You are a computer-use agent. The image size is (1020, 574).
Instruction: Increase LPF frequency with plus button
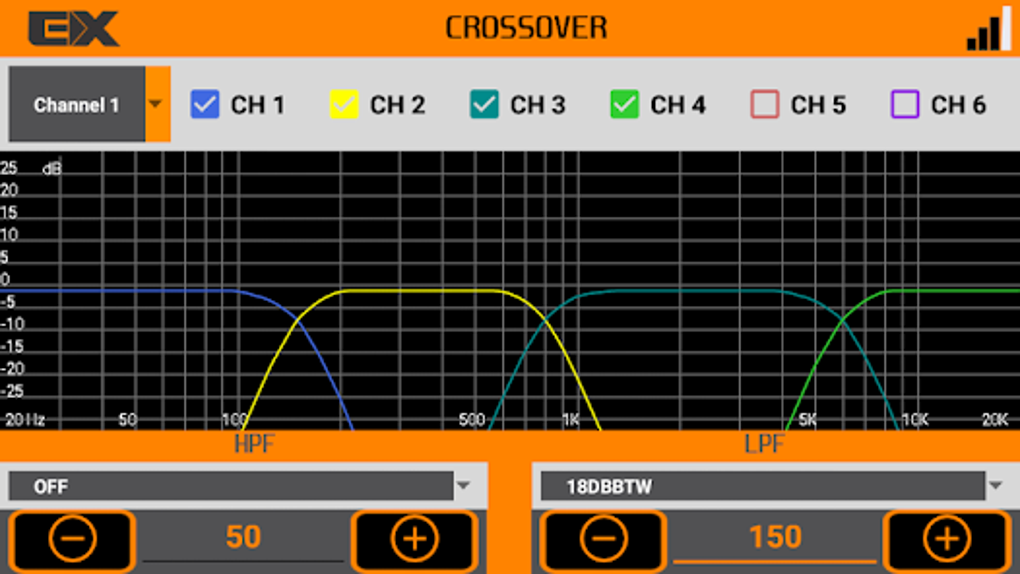pyautogui.click(x=946, y=540)
